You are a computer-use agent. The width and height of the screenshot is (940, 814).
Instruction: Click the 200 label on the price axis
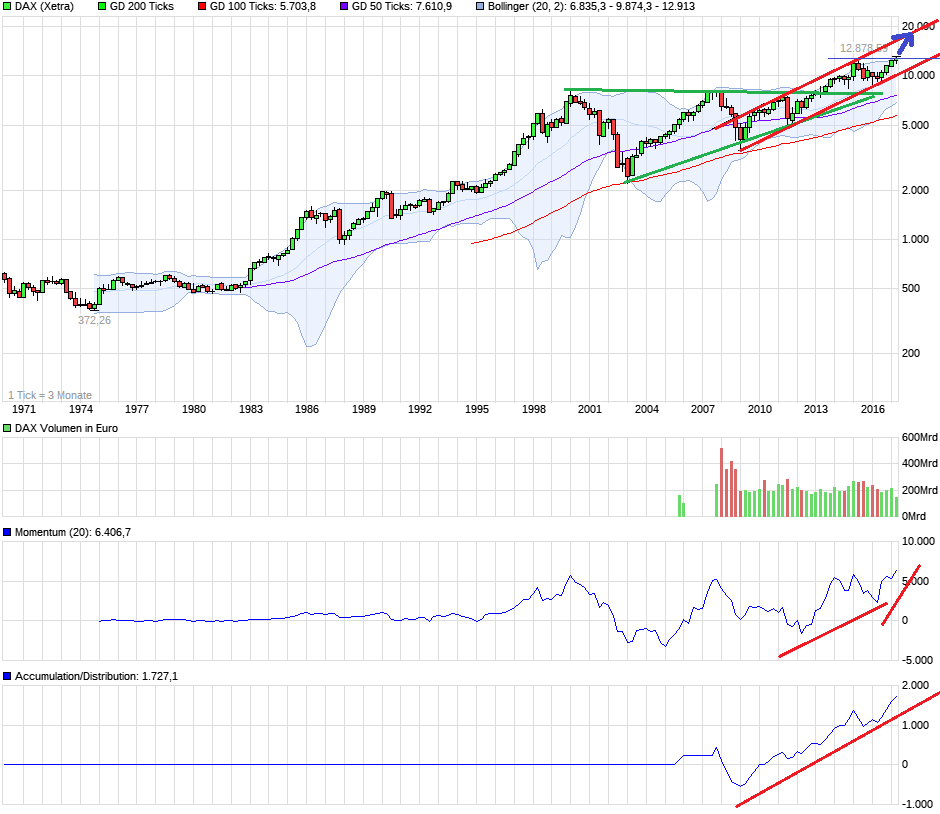(911, 353)
